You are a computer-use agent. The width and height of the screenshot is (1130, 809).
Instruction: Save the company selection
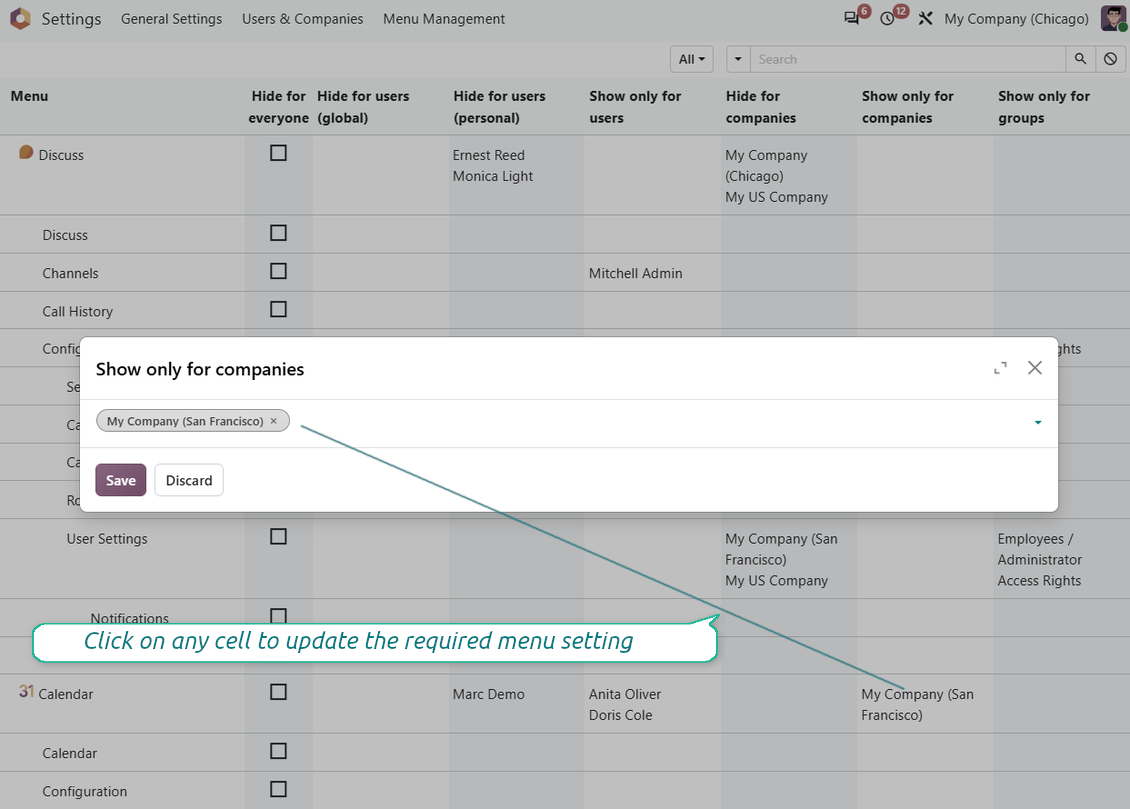(x=121, y=481)
